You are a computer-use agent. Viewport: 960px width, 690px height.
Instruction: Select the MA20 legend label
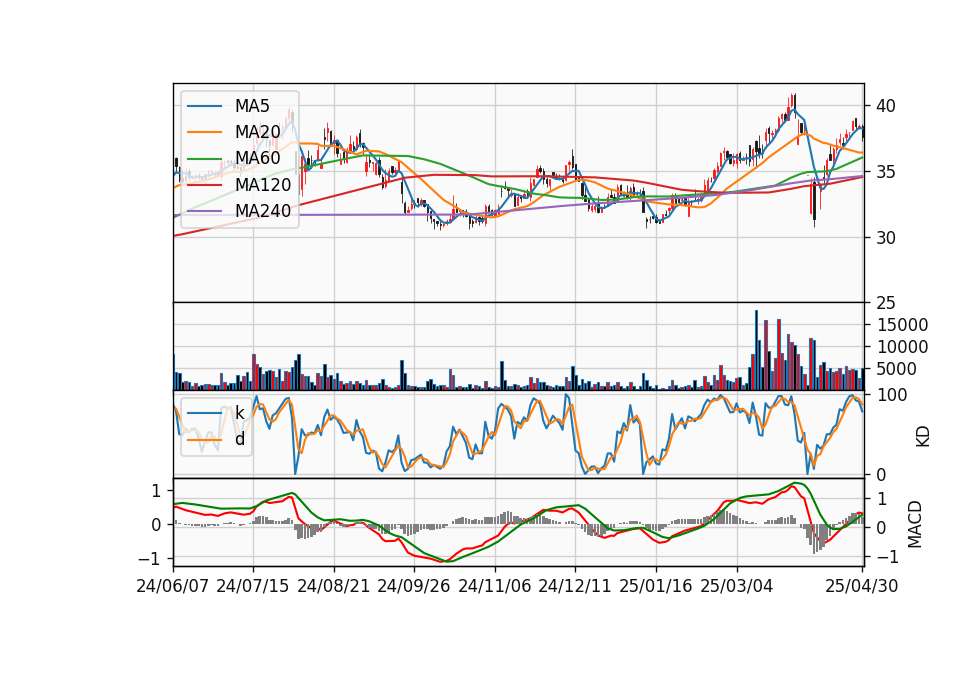(x=257, y=132)
